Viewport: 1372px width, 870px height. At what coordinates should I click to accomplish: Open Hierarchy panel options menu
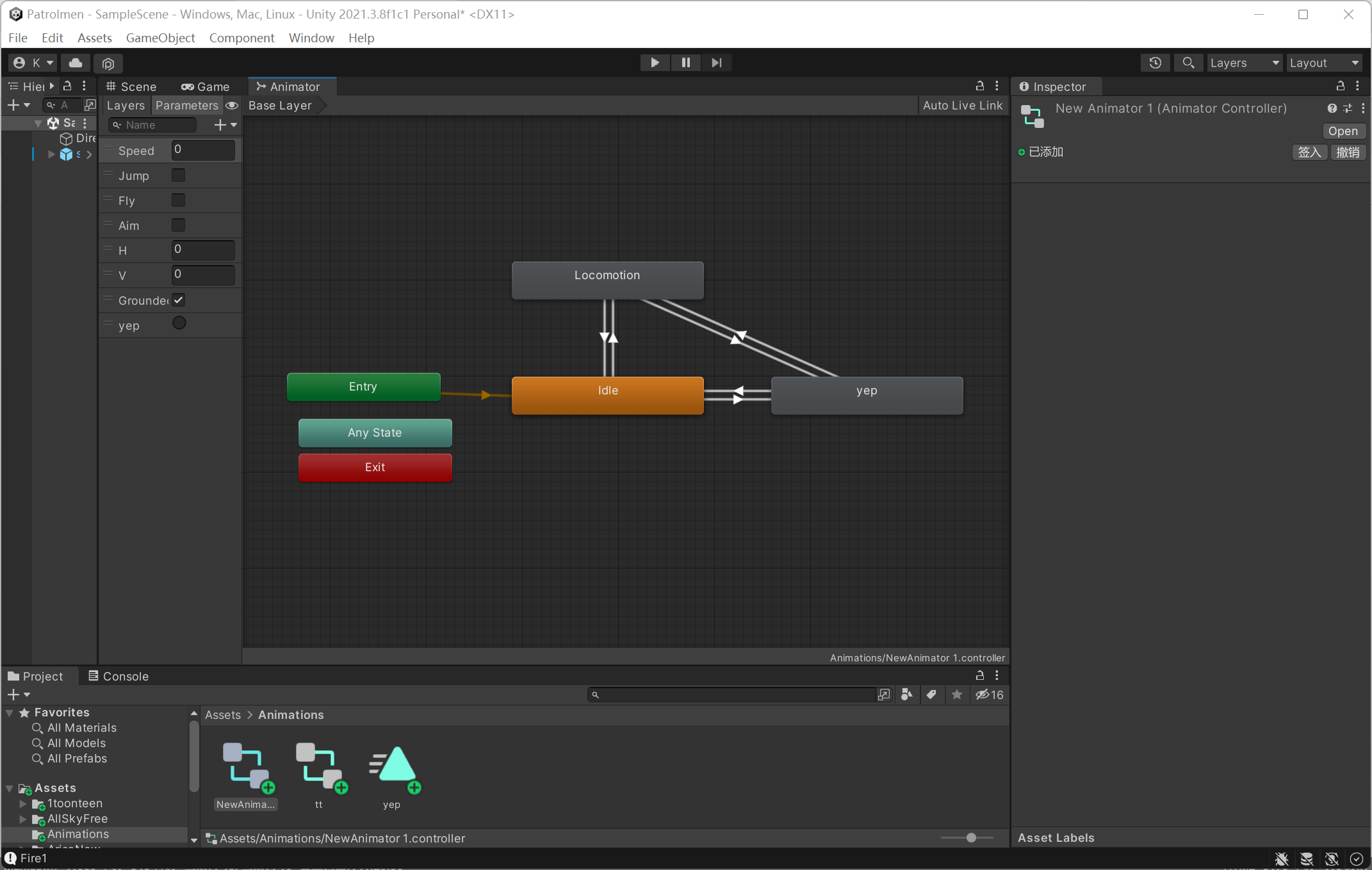point(84,86)
